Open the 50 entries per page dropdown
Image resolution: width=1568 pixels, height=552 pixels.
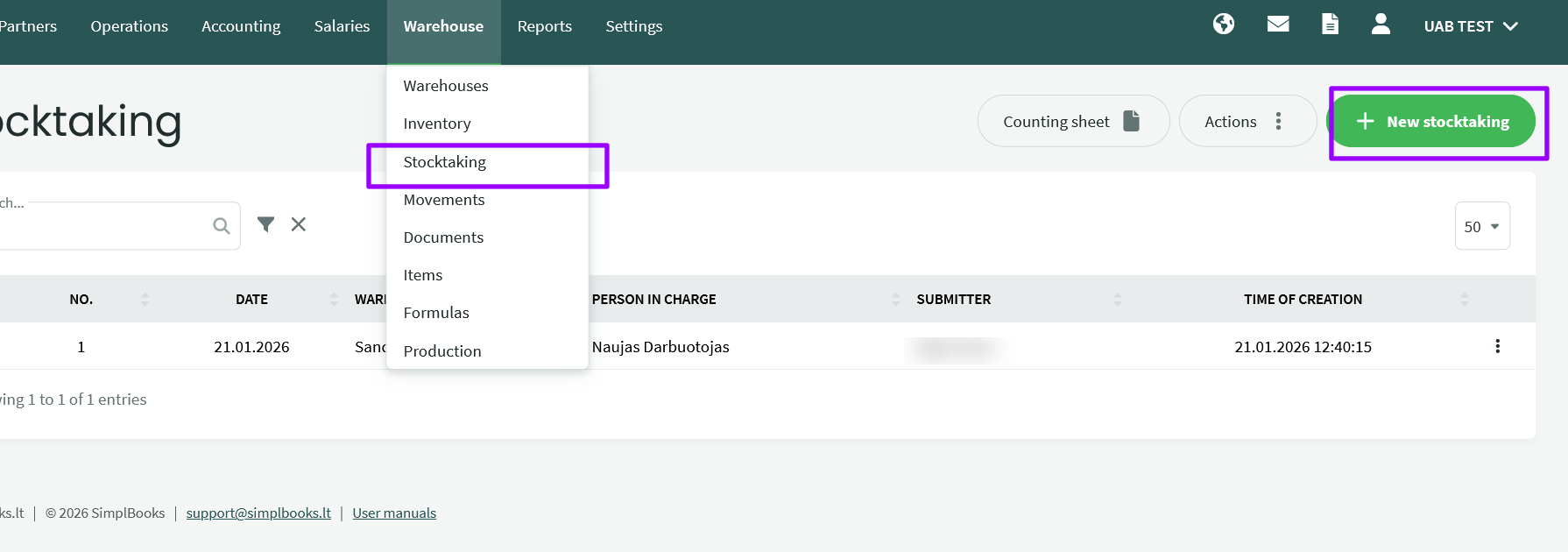1482,226
